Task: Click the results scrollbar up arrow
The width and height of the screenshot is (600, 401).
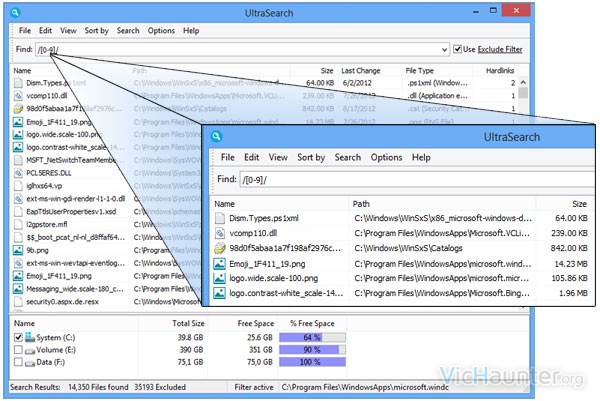Action: [x=523, y=83]
